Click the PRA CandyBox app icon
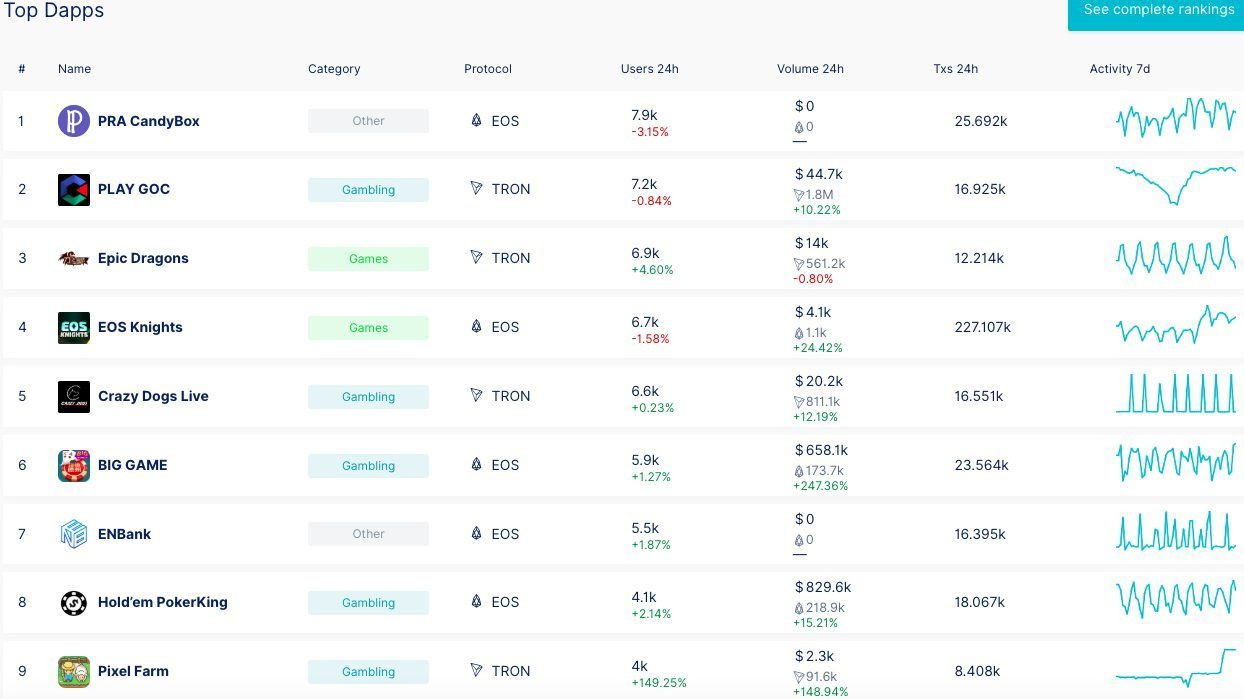Viewport: 1244px width, 699px height. (x=74, y=121)
